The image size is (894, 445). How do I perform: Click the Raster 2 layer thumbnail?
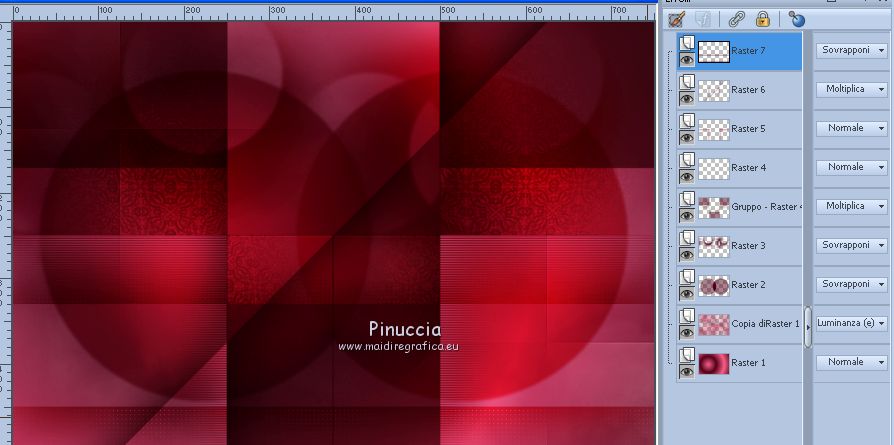tap(714, 285)
